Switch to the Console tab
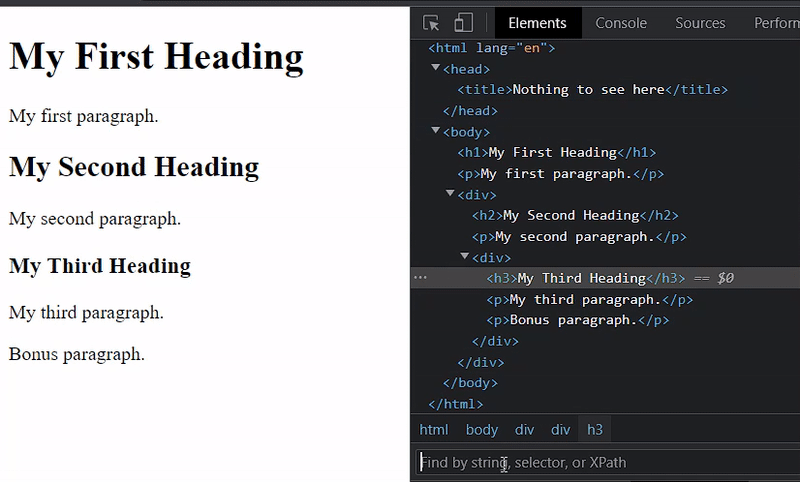The image size is (800, 482). 621,23
